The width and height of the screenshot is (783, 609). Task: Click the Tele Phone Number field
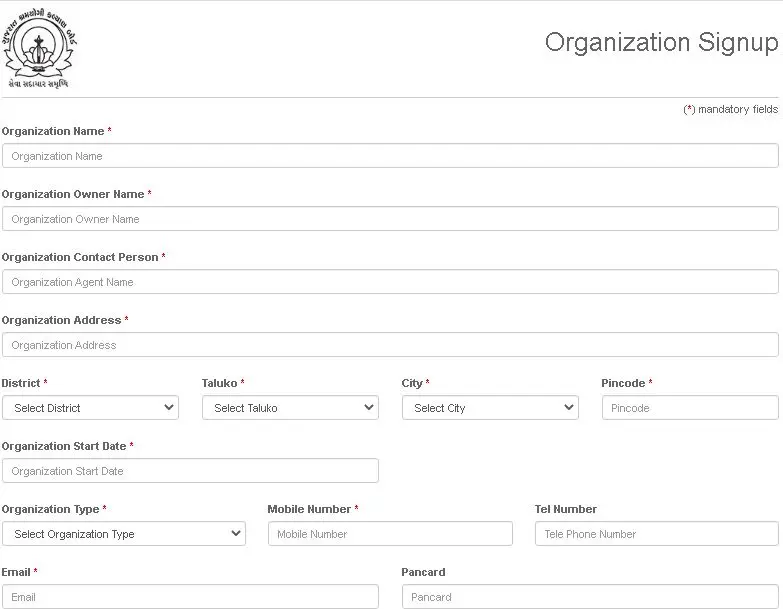657,534
